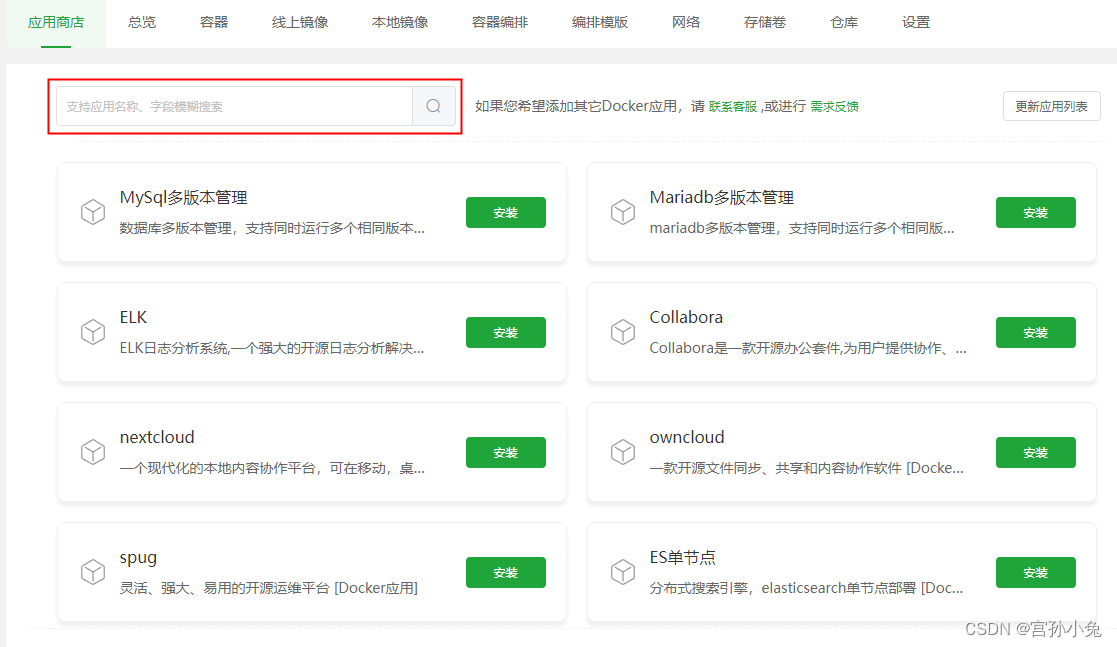Click description starting Collabora是一款开源办公套件
Image resolution: width=1117 pixels, height=647 pixels.
(808, 348)
